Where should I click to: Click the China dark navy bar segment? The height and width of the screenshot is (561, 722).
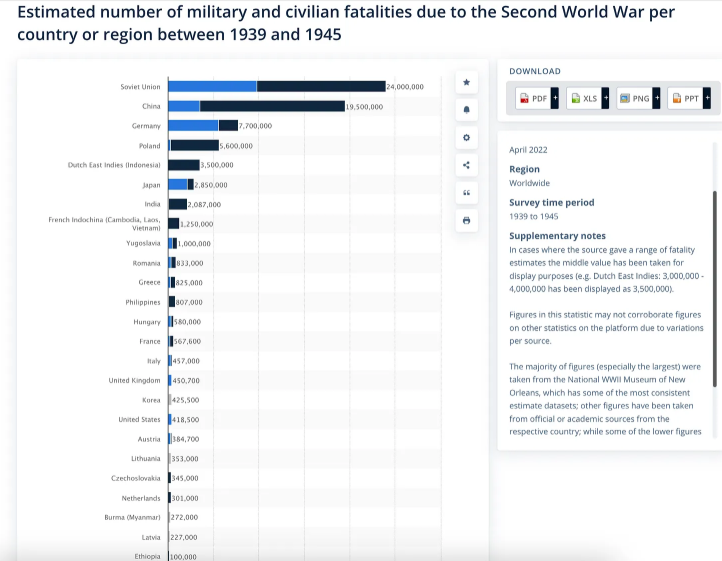[x=271, y=106]
